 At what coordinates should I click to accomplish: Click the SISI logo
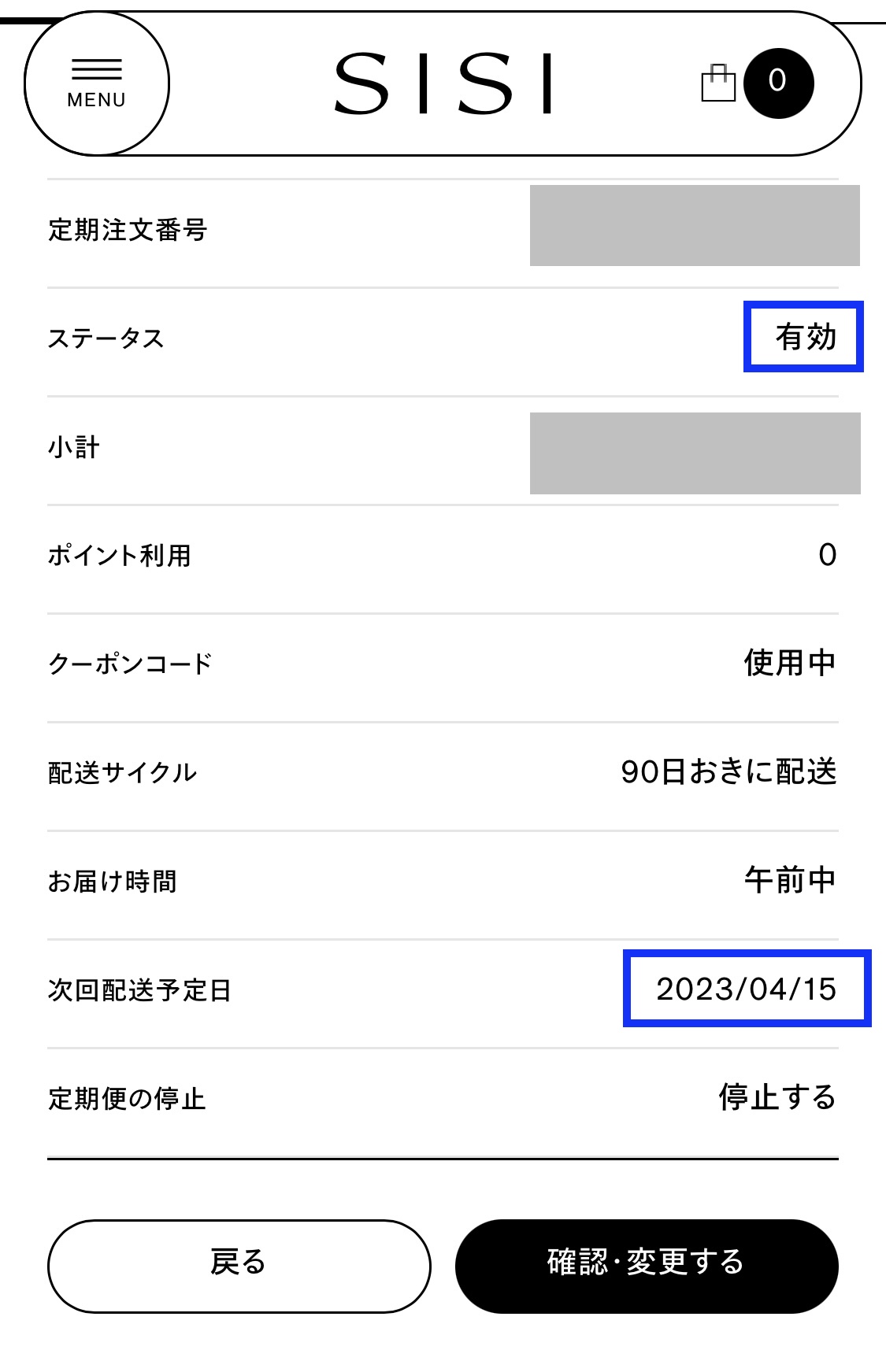pyautogui.click(x=443, y=83)
